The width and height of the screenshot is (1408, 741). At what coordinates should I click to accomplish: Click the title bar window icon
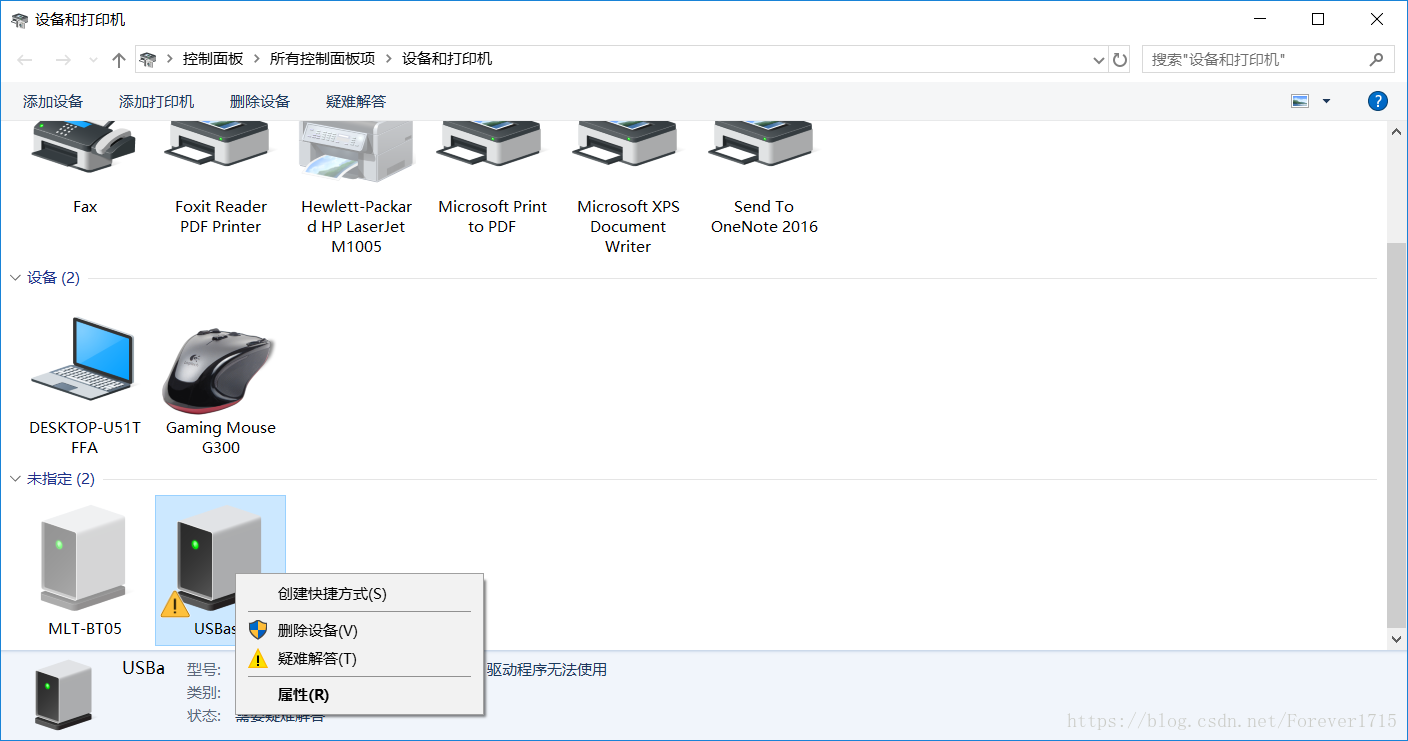(20, 20)
